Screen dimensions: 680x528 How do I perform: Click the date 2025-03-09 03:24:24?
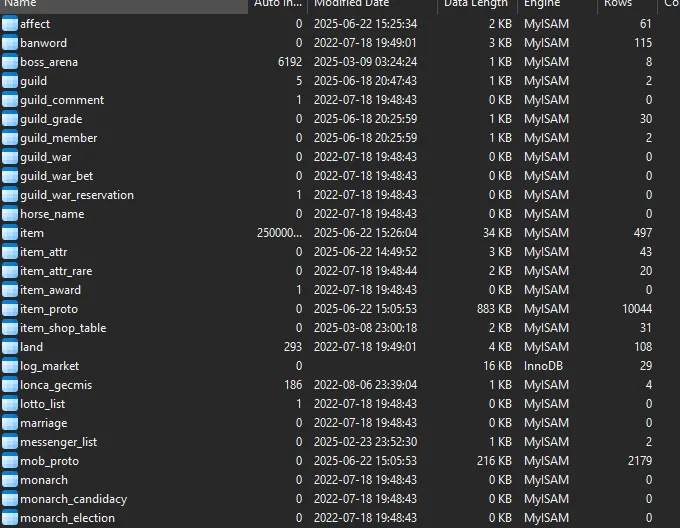[x=365, y=62]
